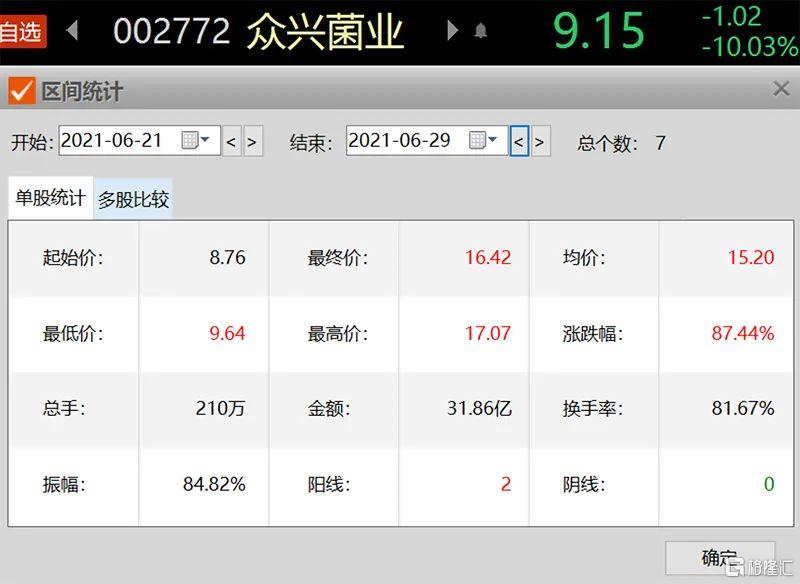Edit the end date field 2021-06-29
800x584 pixels.
coord(427,140)
